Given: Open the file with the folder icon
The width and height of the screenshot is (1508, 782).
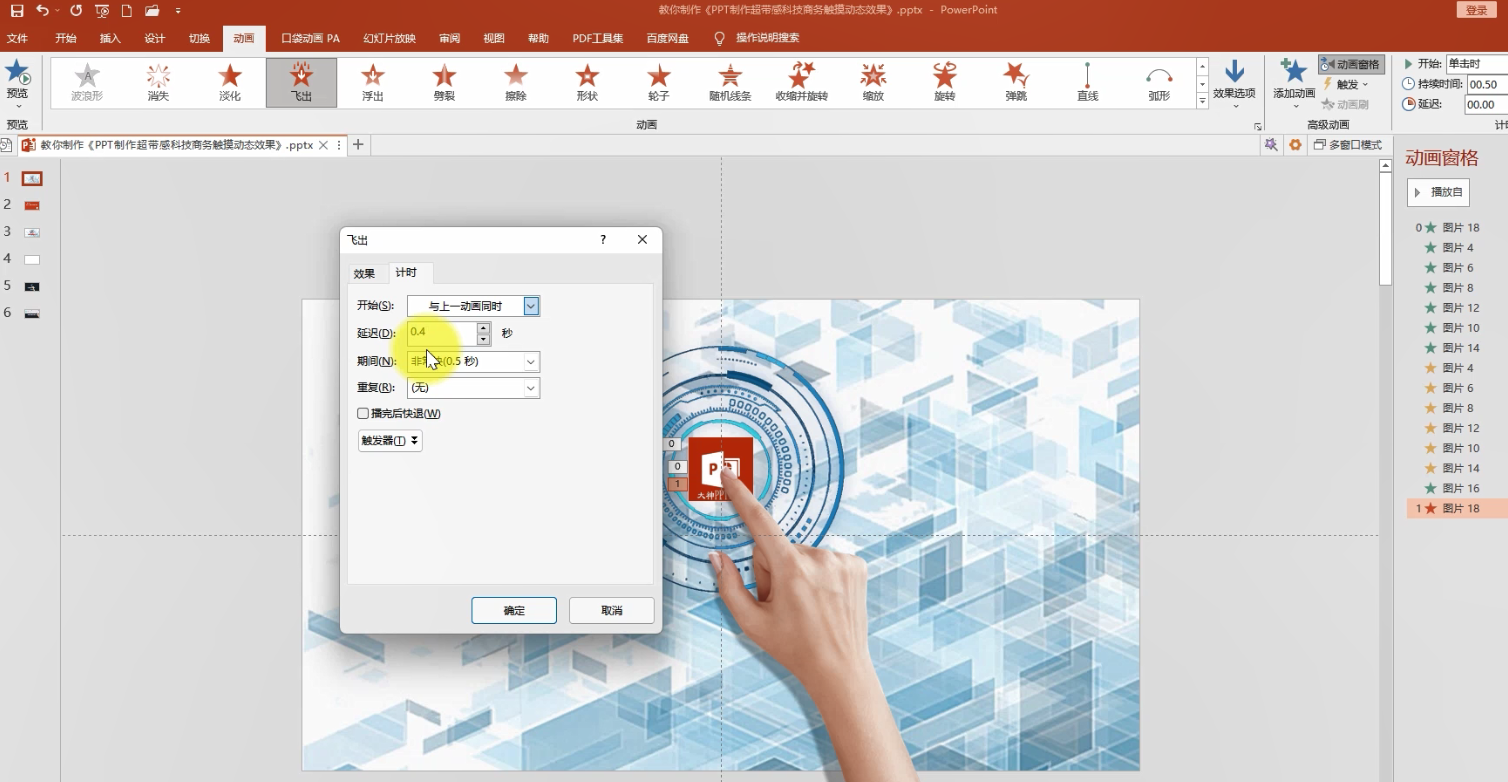Looking at the screenshot, I should tap(152, 10).
